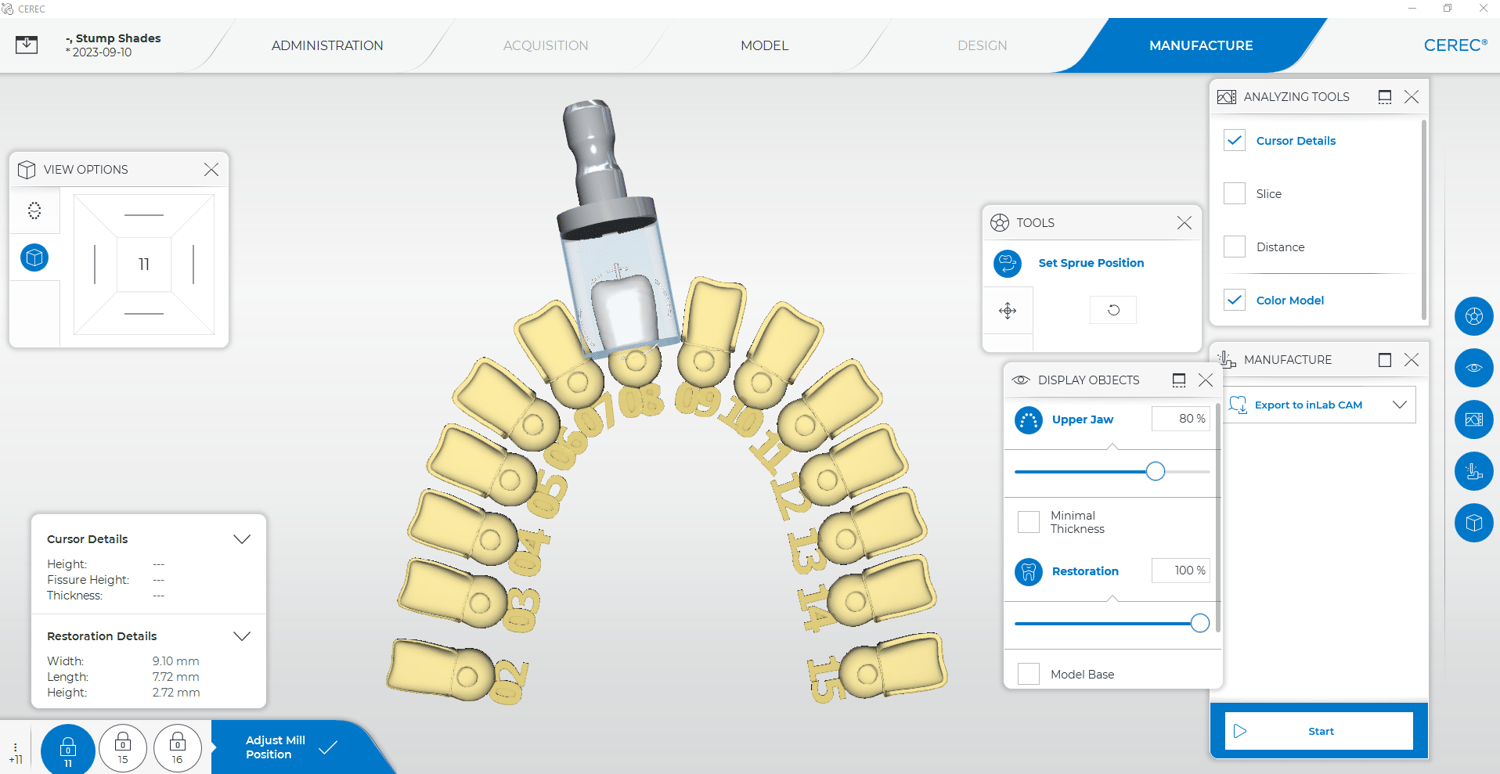This screenshot has height=774, width=1500.
Task: Click the Manufacture panel title icon
Action: (1227, 360)
